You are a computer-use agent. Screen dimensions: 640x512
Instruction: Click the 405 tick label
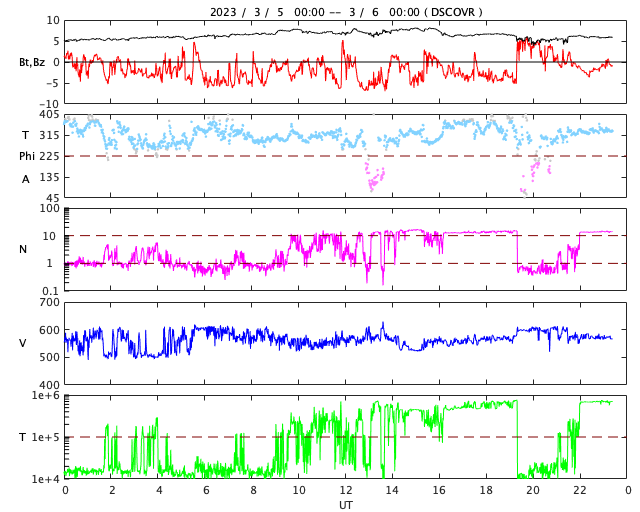(49, 114)
